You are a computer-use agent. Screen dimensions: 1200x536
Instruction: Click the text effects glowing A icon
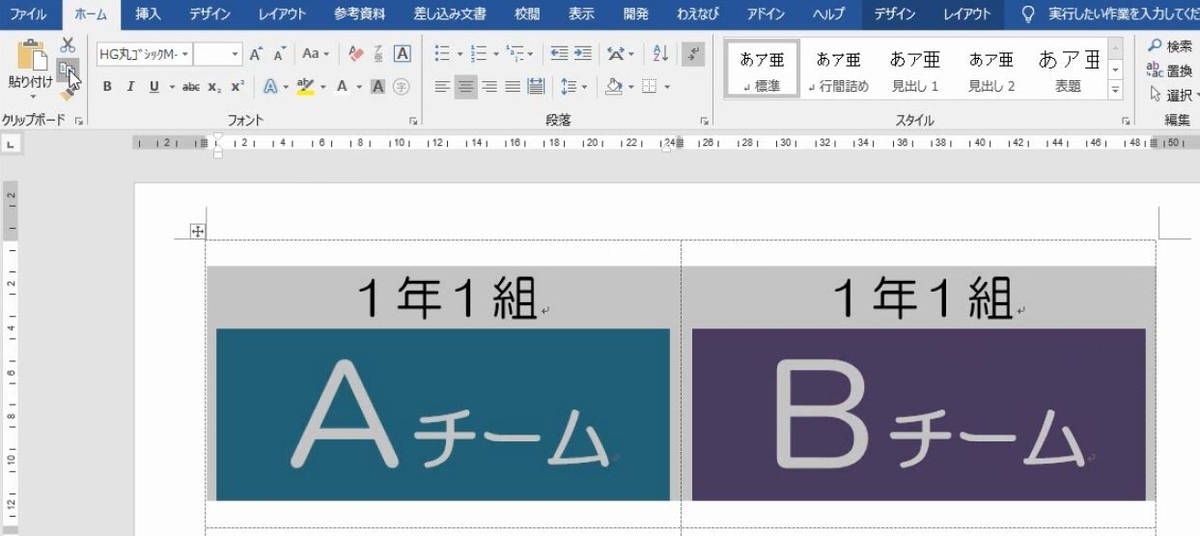(270, 87)
